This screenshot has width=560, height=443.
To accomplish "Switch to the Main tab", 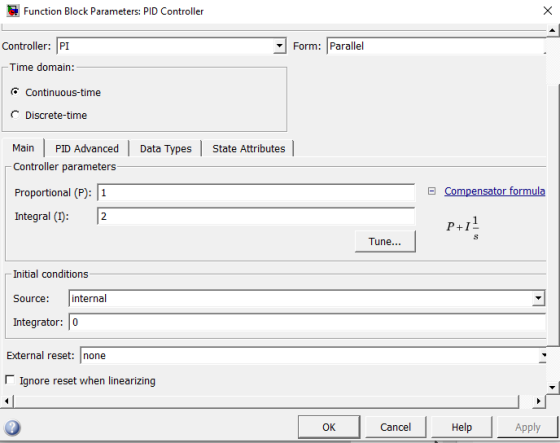I will [x=23, y=148].
